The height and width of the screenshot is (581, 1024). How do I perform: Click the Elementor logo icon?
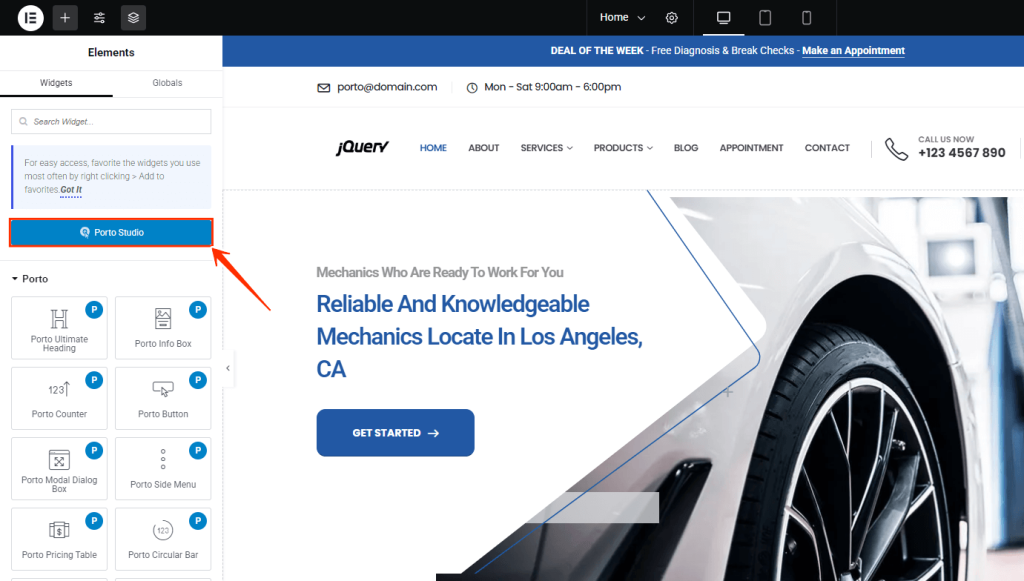tap(31, 18)
